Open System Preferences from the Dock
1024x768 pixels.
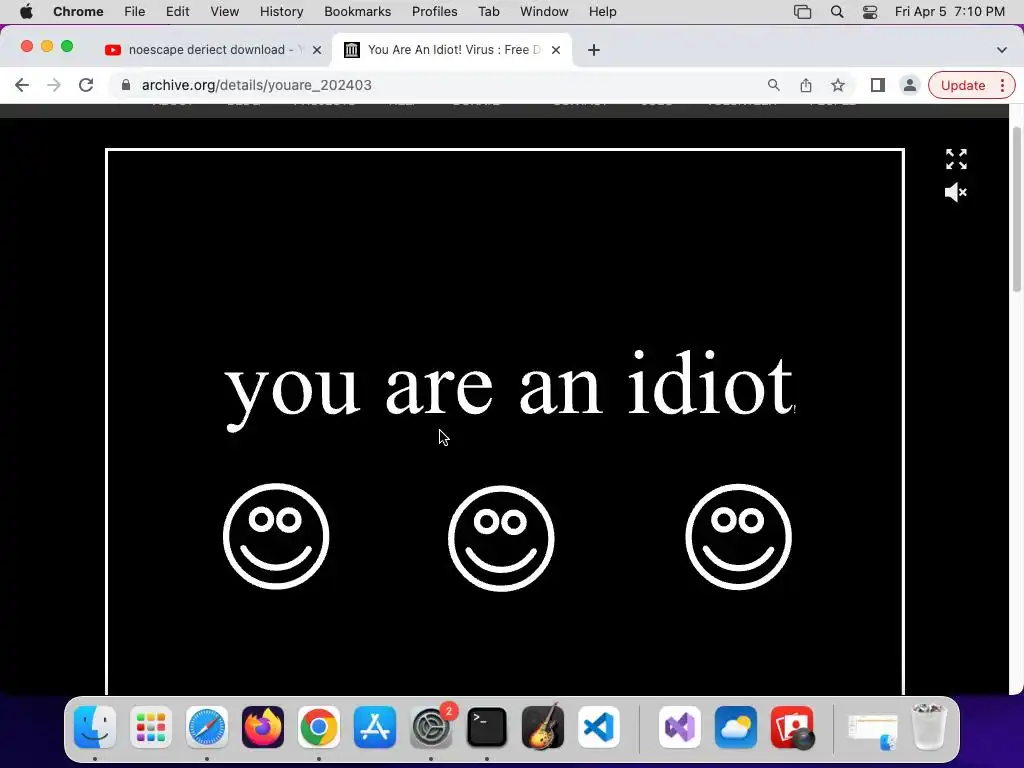431,727
